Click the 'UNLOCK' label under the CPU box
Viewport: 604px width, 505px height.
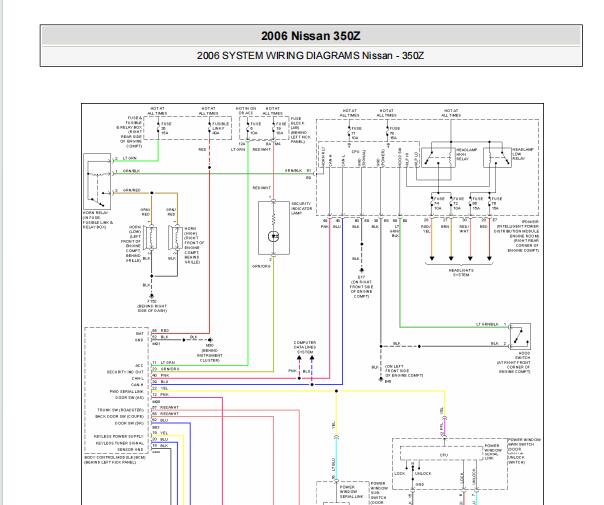point(423,473)
